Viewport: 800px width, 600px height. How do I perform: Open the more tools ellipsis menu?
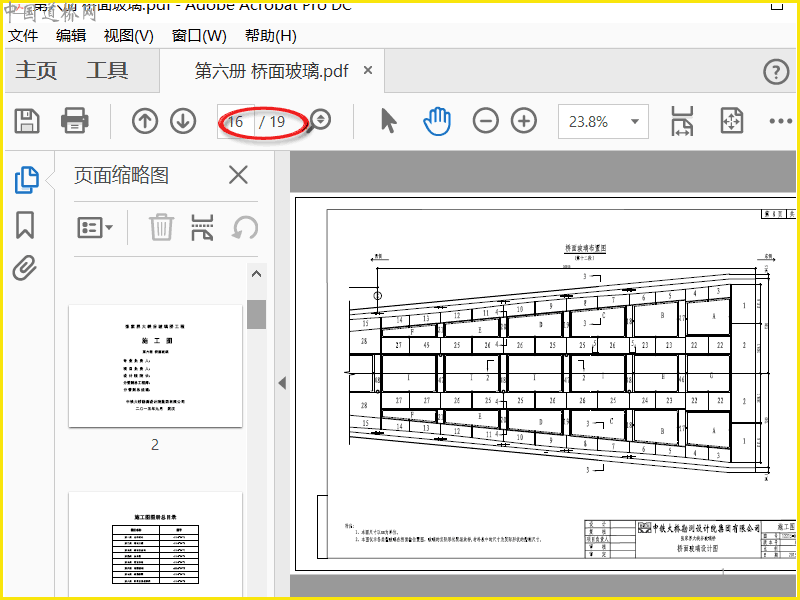(x=781, y=121)
